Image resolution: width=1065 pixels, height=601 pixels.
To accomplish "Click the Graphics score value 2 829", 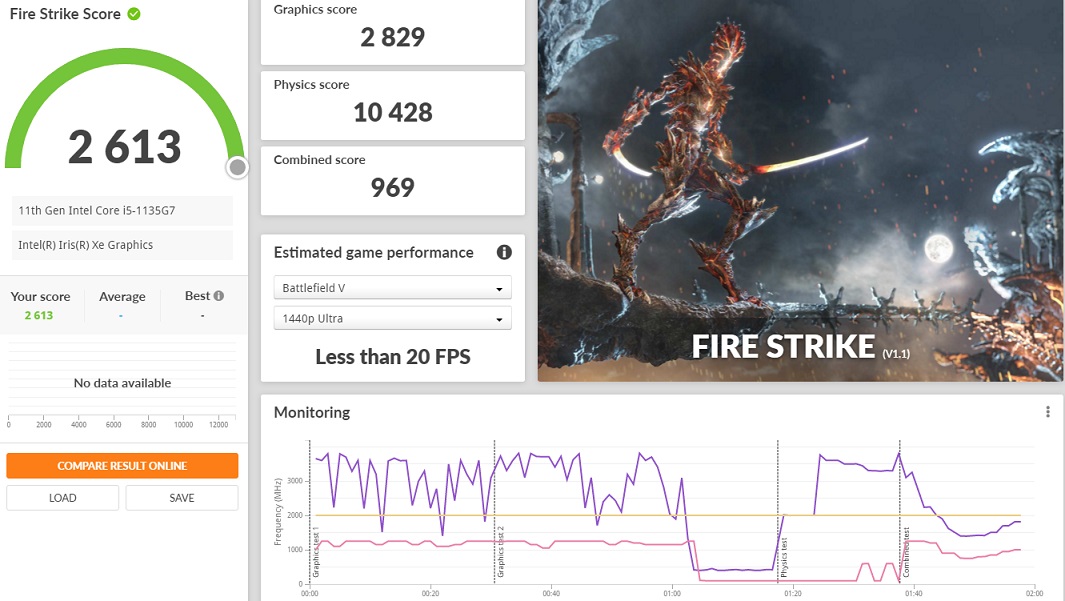I will [x=393, y=37].
